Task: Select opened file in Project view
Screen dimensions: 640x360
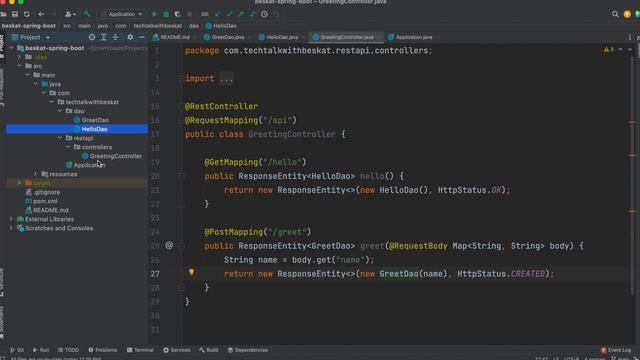Action: coord(92,37)
